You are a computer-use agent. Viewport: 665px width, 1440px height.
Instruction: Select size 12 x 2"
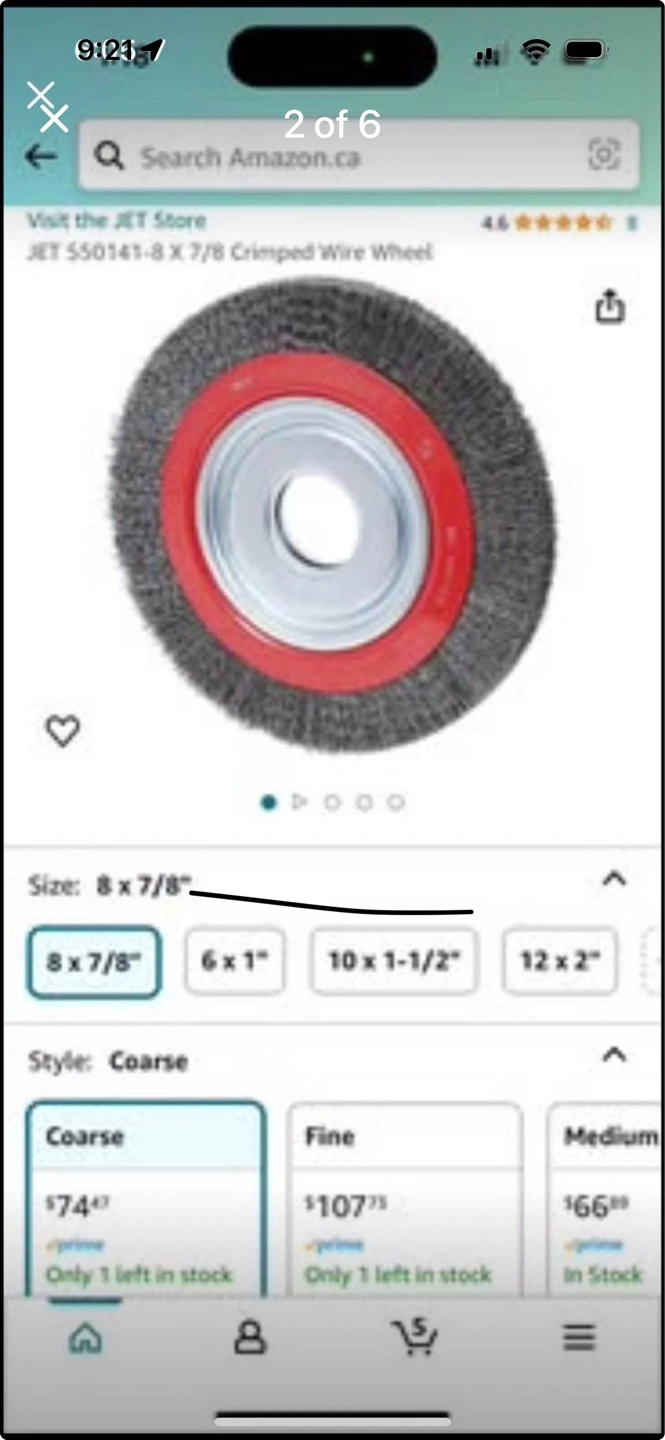pyautogui.click(x=560, y=962)
